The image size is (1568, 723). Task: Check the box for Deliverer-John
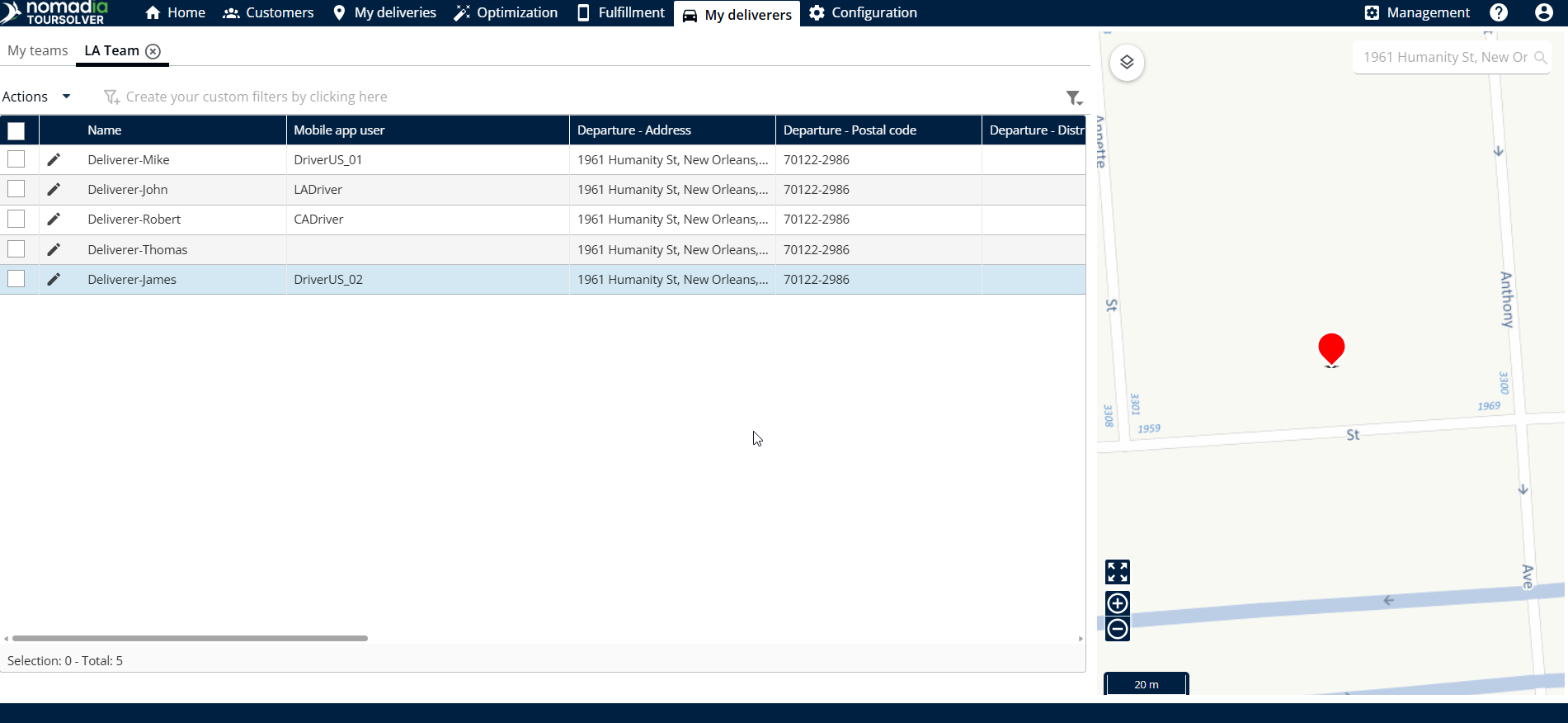(16, 190)
